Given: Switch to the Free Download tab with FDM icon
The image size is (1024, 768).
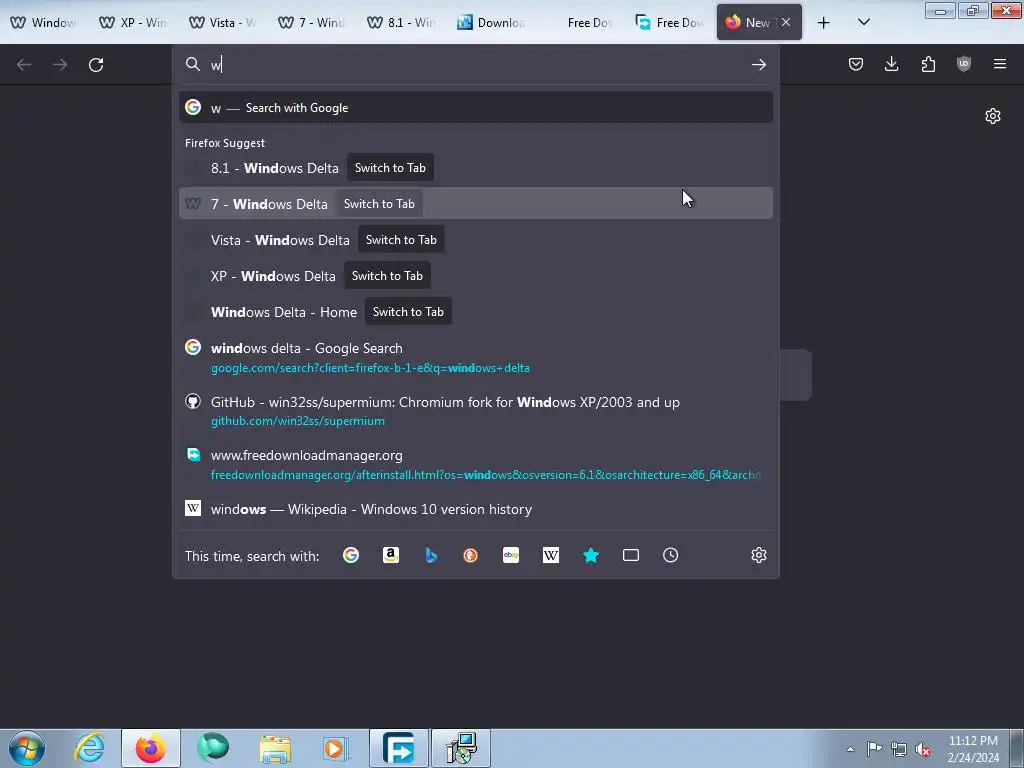Looking at the screenshot, I should pos(669,22).
